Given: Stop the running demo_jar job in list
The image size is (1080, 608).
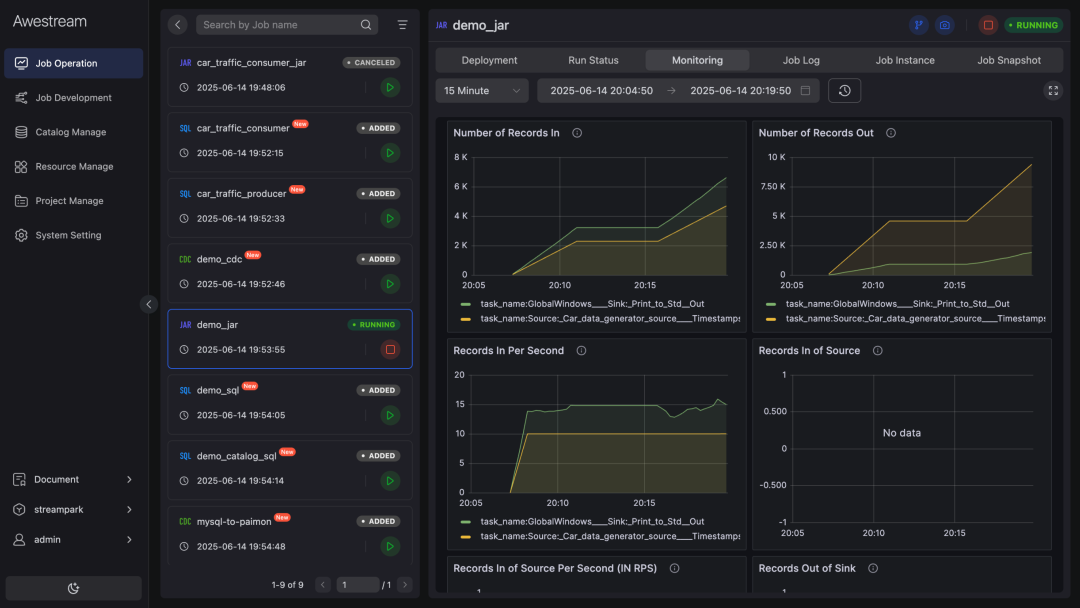Looking at the screenshot, I should (x=390, y=350).
